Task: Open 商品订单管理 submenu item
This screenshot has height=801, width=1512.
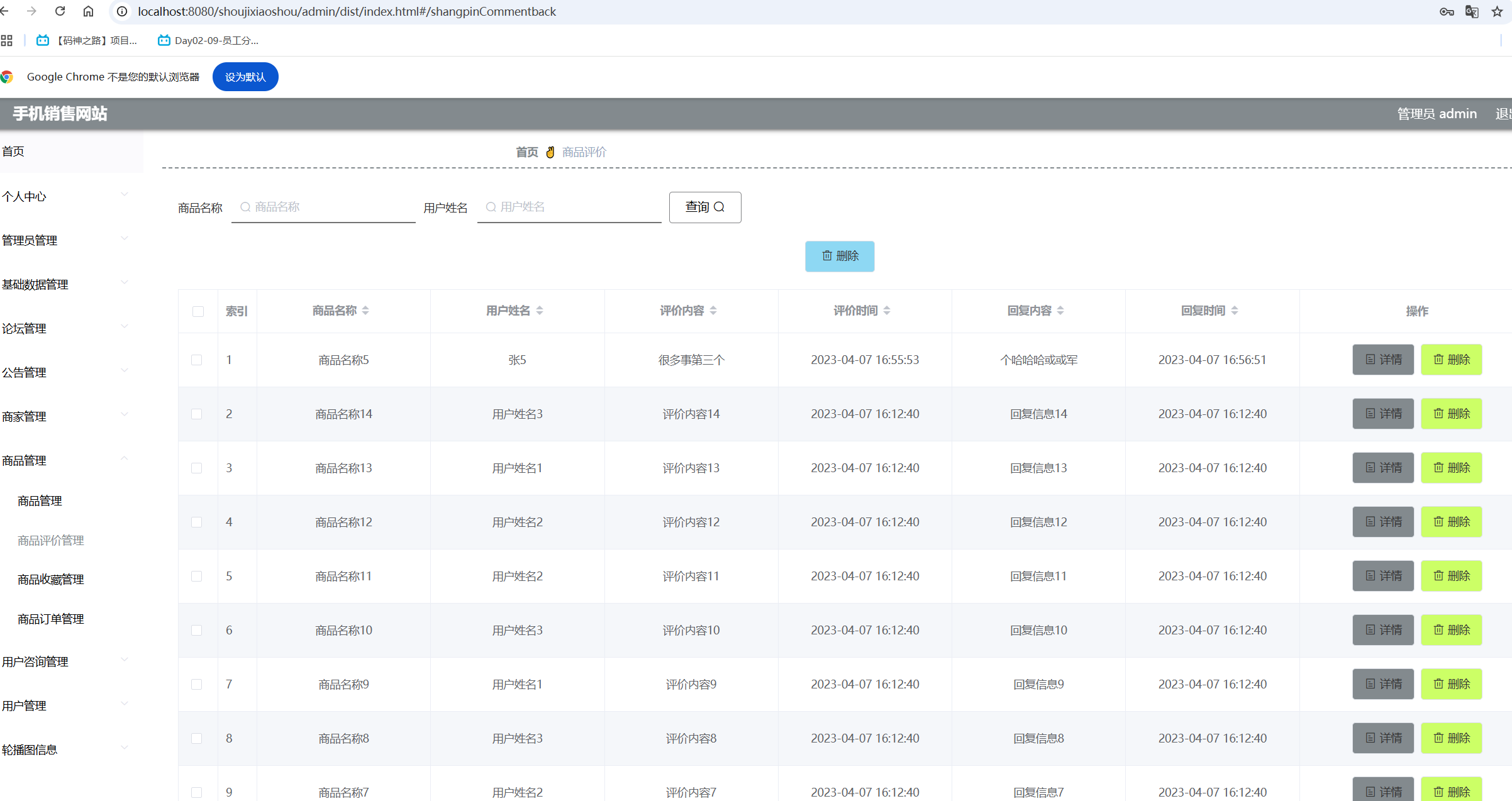Action: (x=51, y=619)
